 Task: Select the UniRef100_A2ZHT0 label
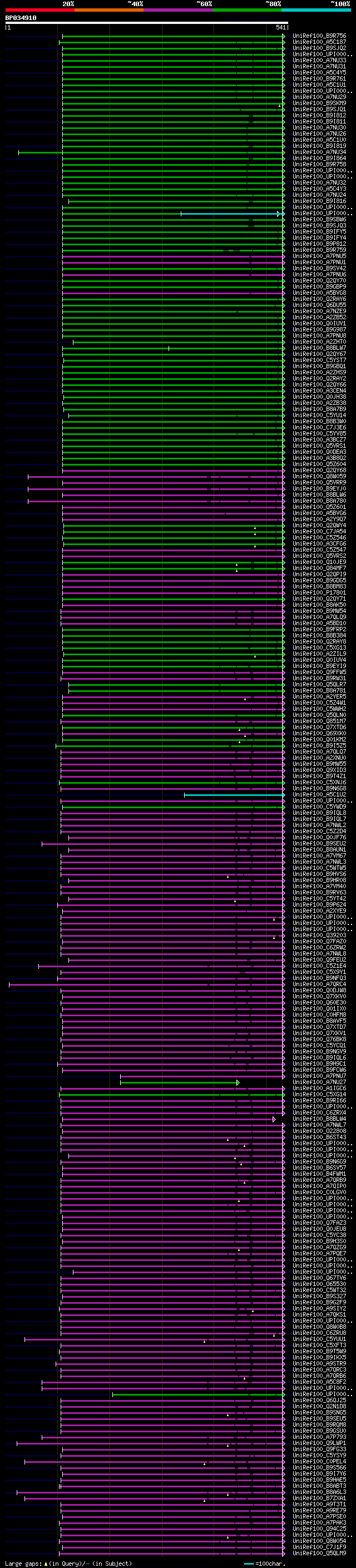(319, 342)
